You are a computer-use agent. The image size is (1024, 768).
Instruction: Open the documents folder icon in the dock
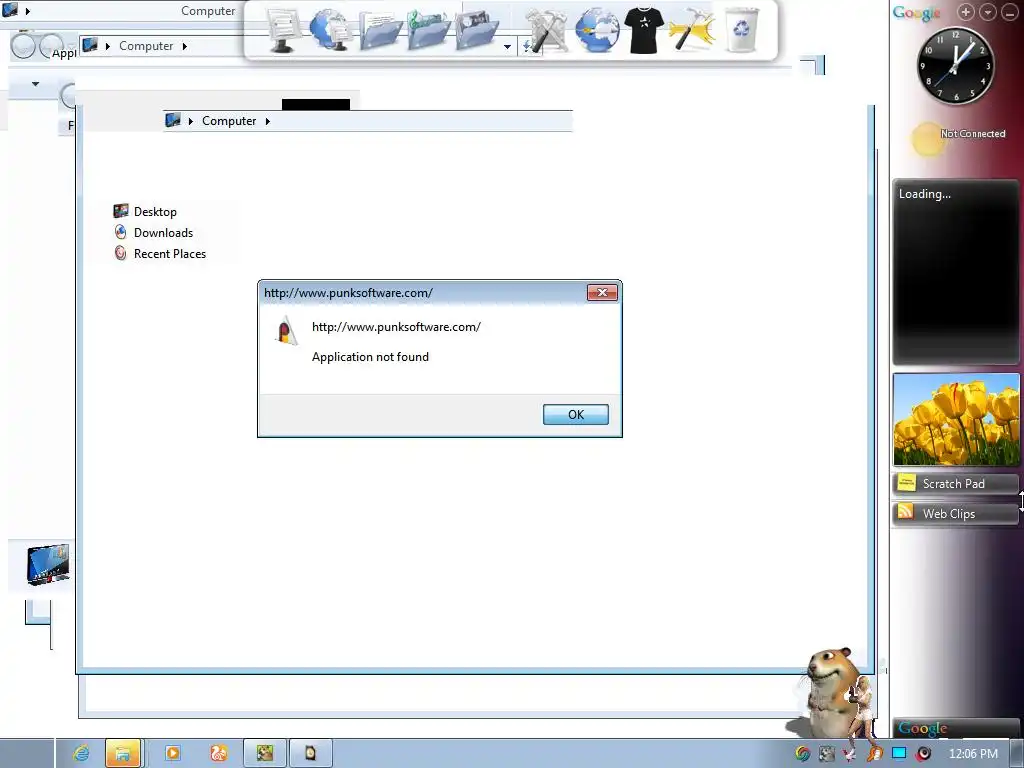point(379,30)
